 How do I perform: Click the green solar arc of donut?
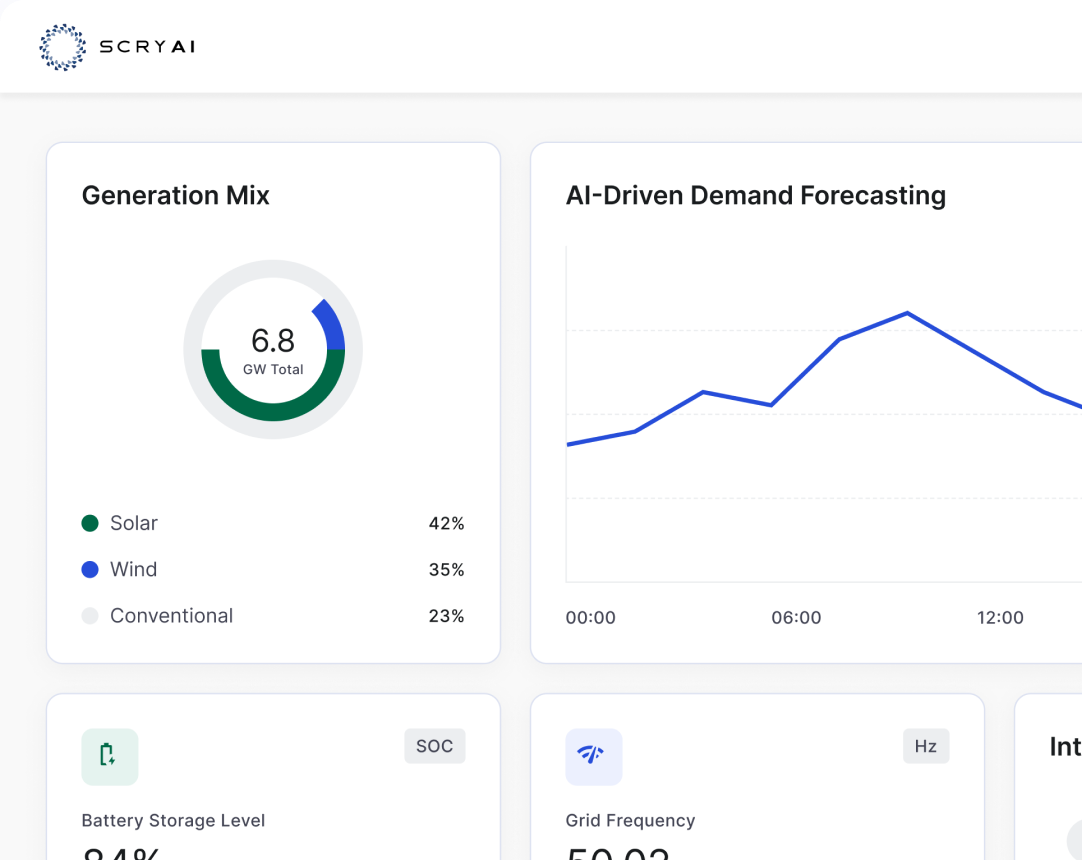[273, 412]
